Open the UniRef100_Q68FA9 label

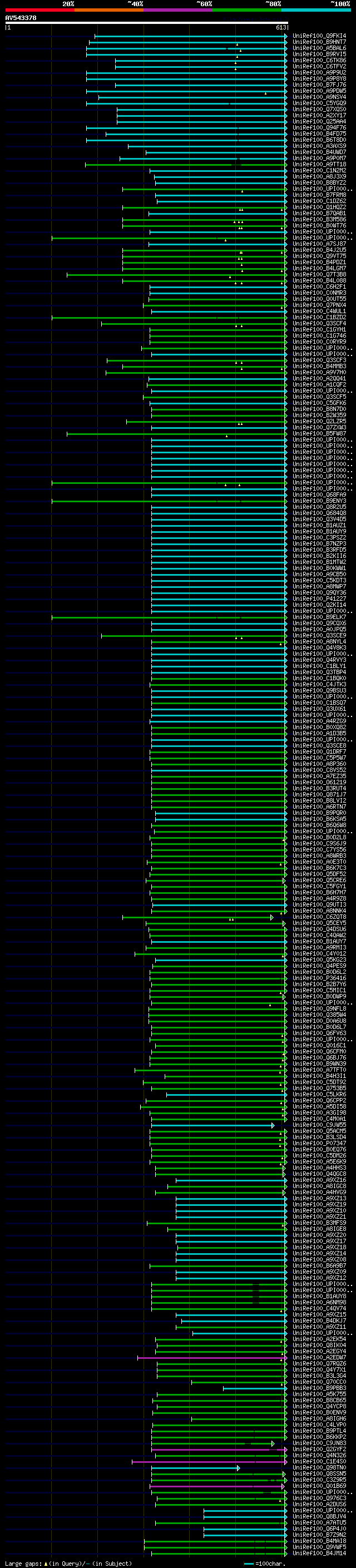319,495
